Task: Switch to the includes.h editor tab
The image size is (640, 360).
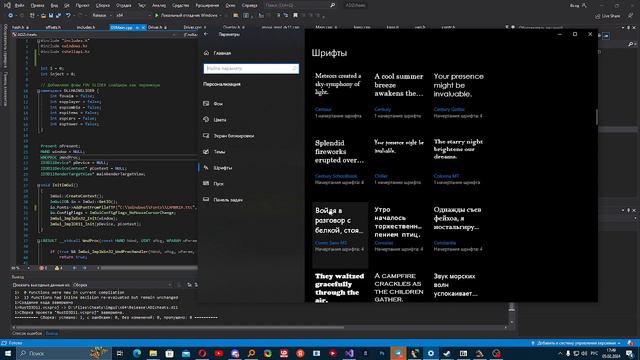Action: 86,27
